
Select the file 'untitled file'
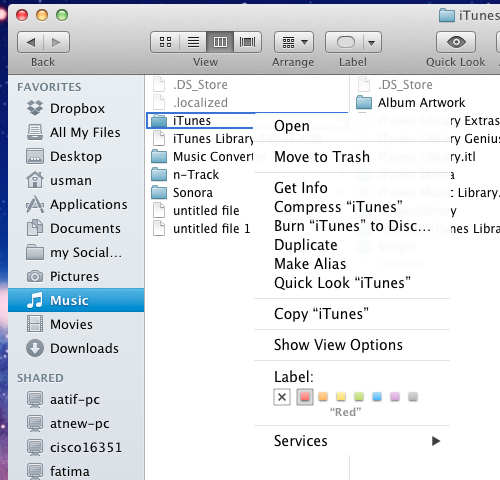[x=196, y=211]
